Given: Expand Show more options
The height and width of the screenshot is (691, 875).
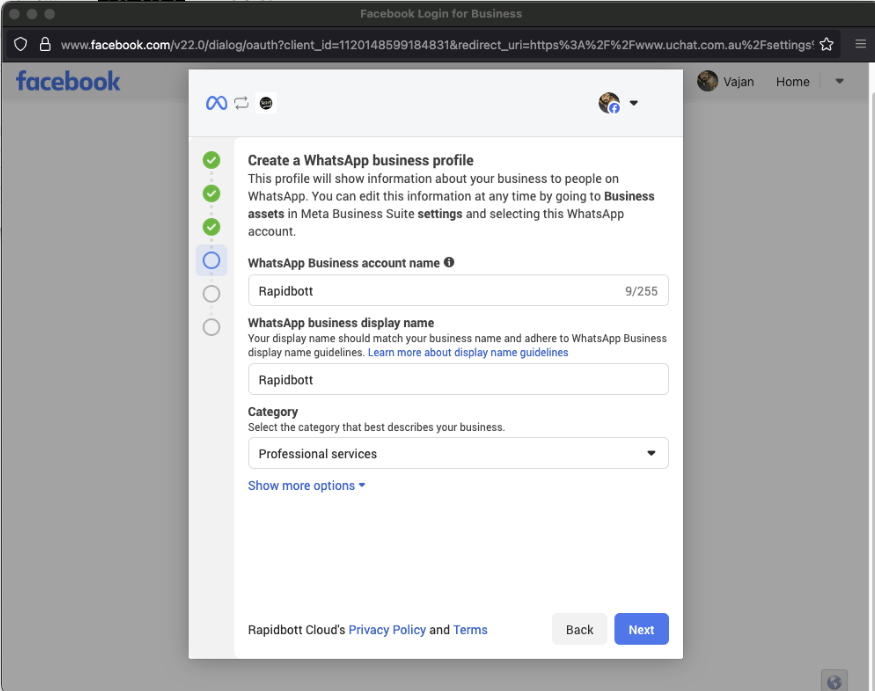Looking at the screenshot, I should click(x=306, y=486).
